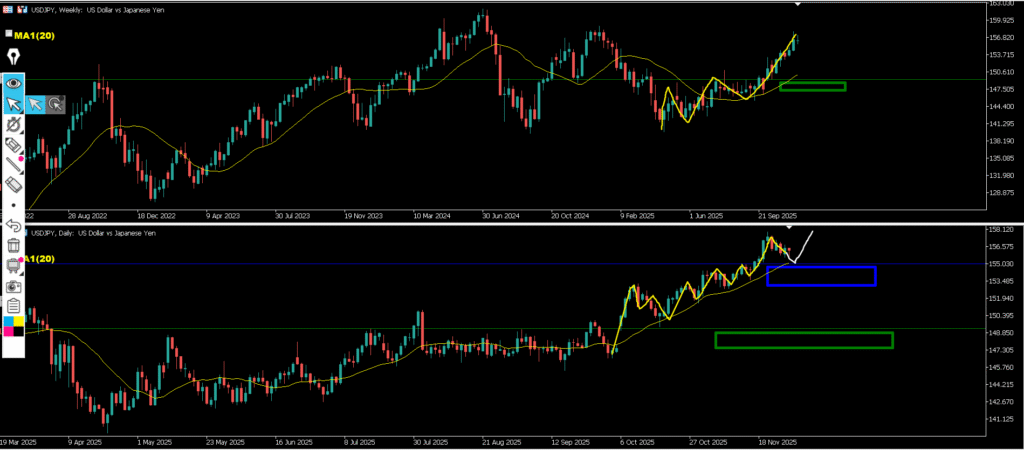Screen dimensions: 1024x450
Task: Click the undo arrow icon
Action: point(13,225)
